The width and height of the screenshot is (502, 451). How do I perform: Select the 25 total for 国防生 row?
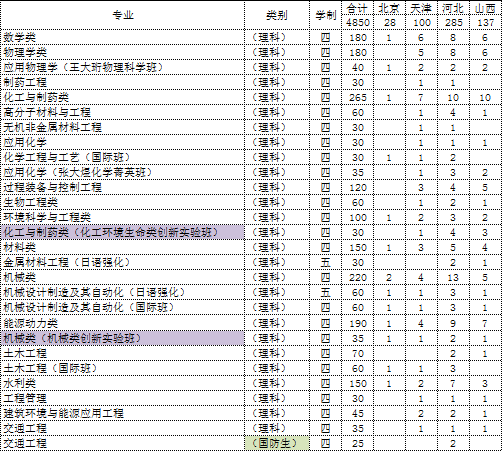pos(358,443)
